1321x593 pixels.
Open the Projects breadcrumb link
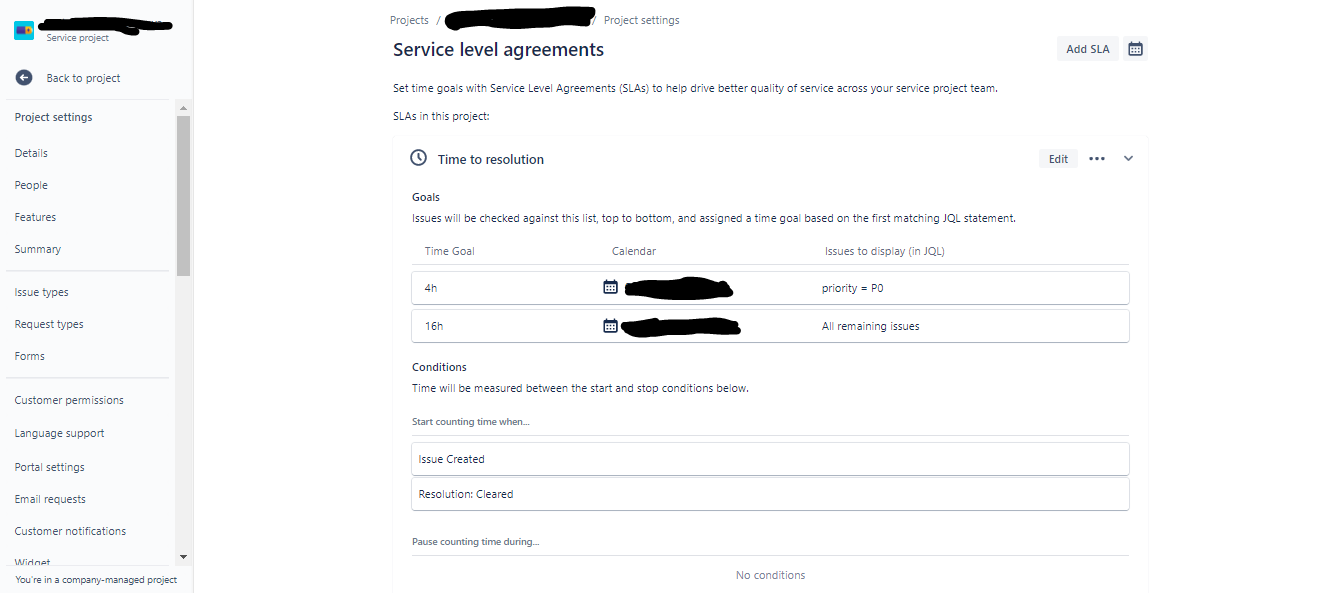pyautogui.click(x=409, y=19)
